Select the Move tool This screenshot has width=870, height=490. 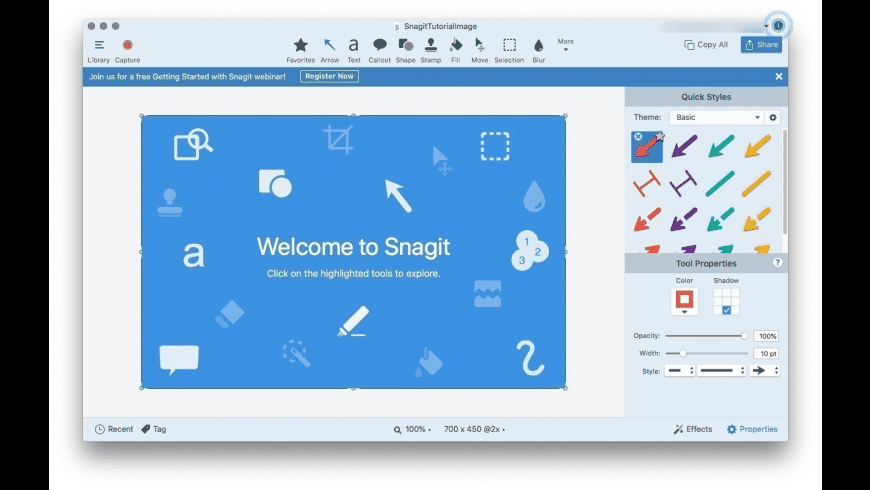point(479,50)
